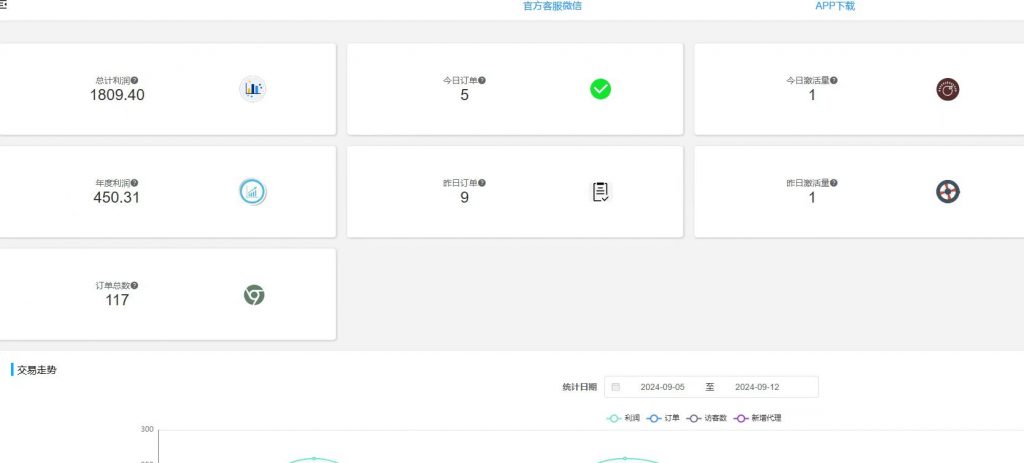1024x463 pixels.
Task: Click the 总计利润 bar chart icon
Action: click(253, 89)
